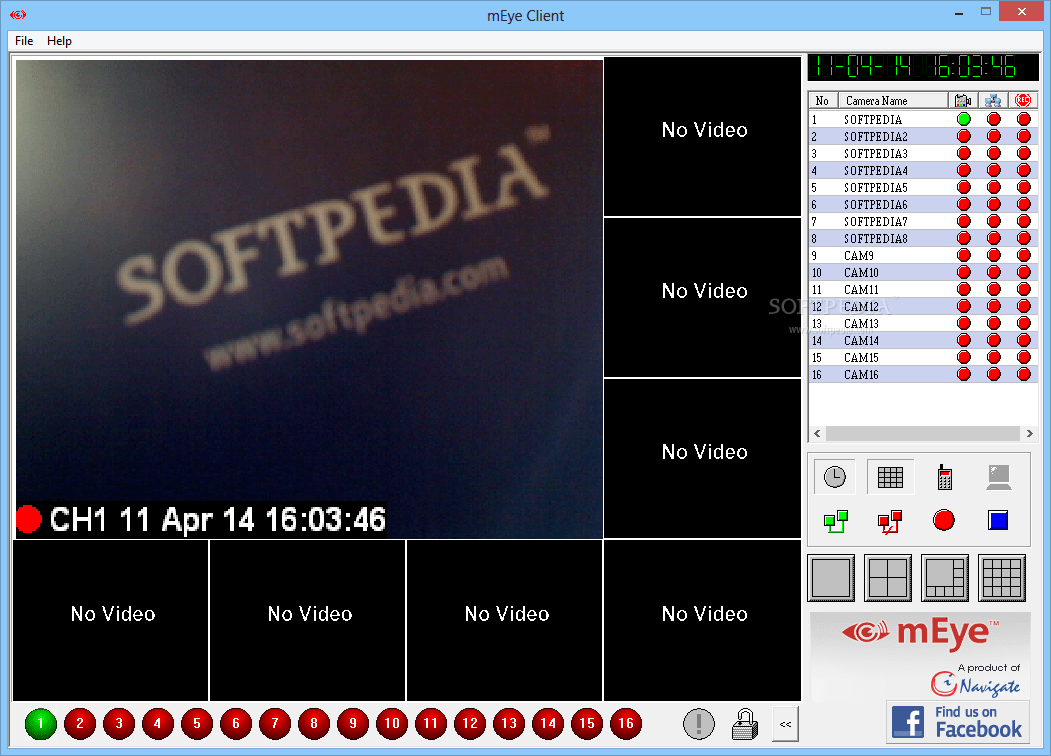Screen dimensions: 1051x756
Task: Toggle channel 5 red button
Action: [x=196, y=724]
